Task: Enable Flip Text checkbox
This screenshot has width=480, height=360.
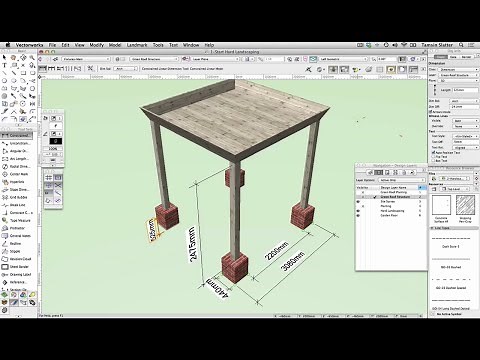Action: [x=434, y=156]
